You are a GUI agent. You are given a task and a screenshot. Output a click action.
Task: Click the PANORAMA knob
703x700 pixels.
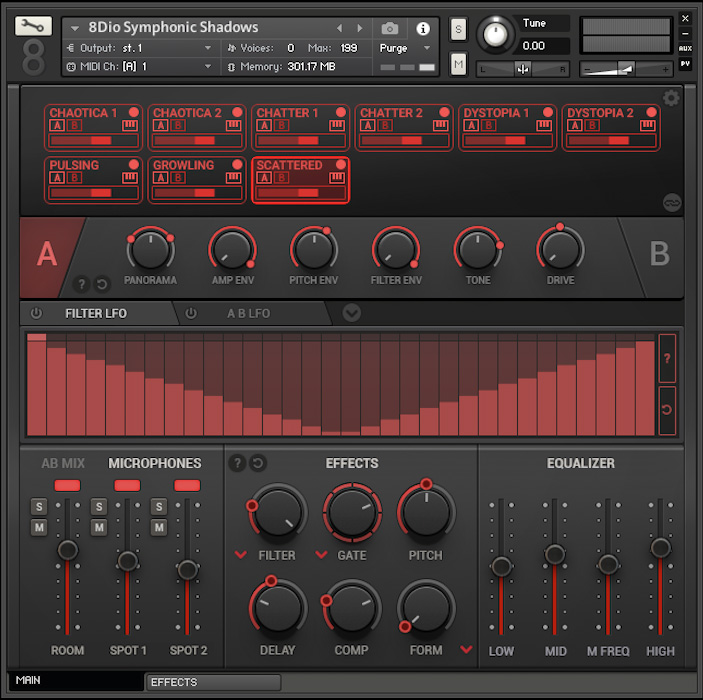click(x=151, y=250)
